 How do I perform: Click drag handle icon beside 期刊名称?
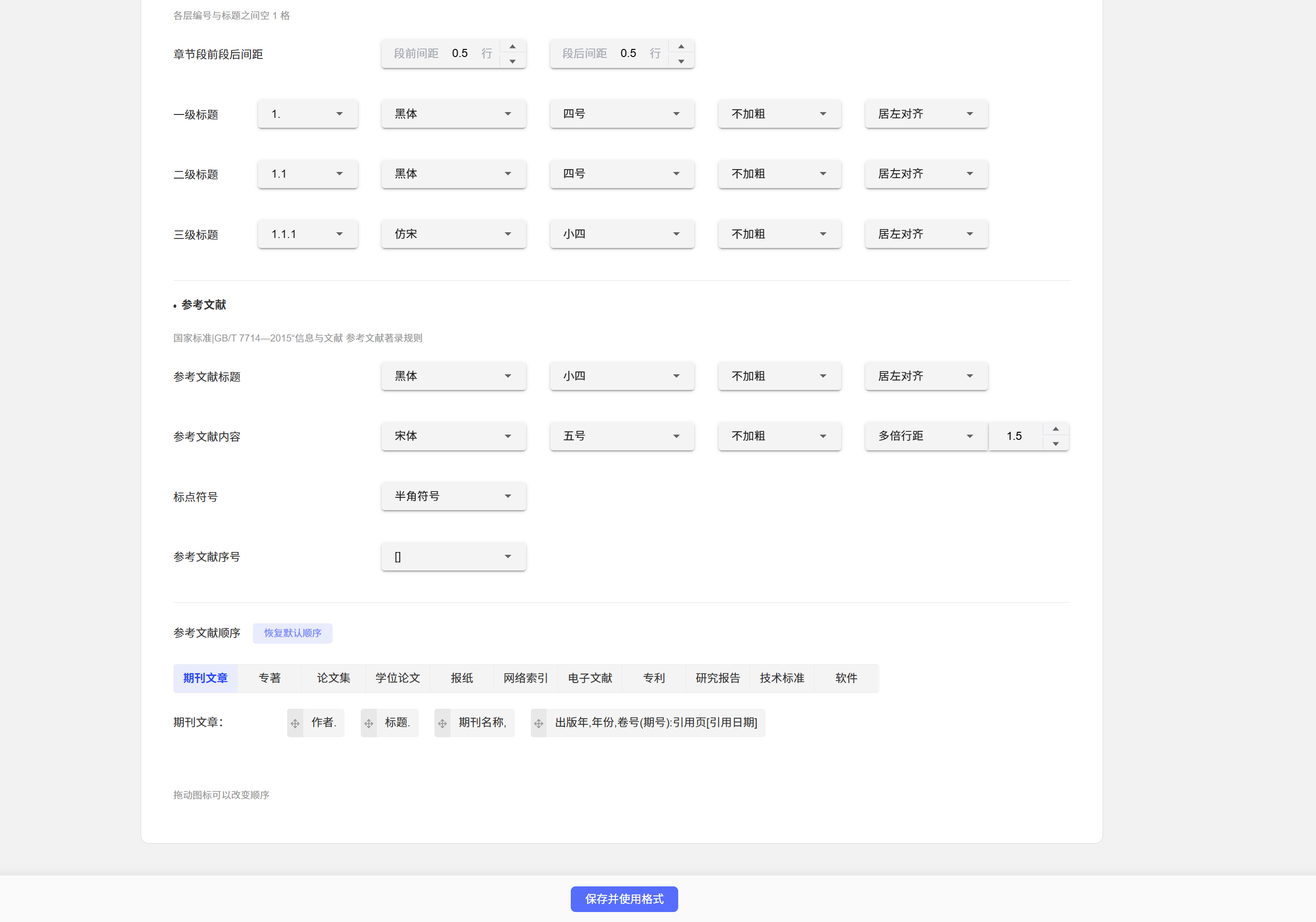[x=442, y=723]
